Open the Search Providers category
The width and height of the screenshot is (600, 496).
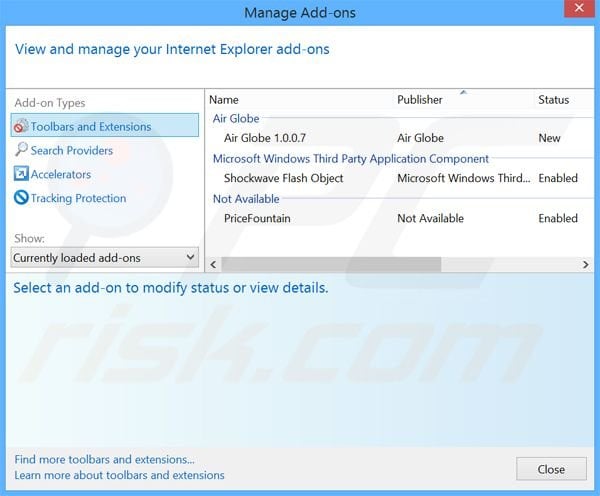click(x=72, y=150)
